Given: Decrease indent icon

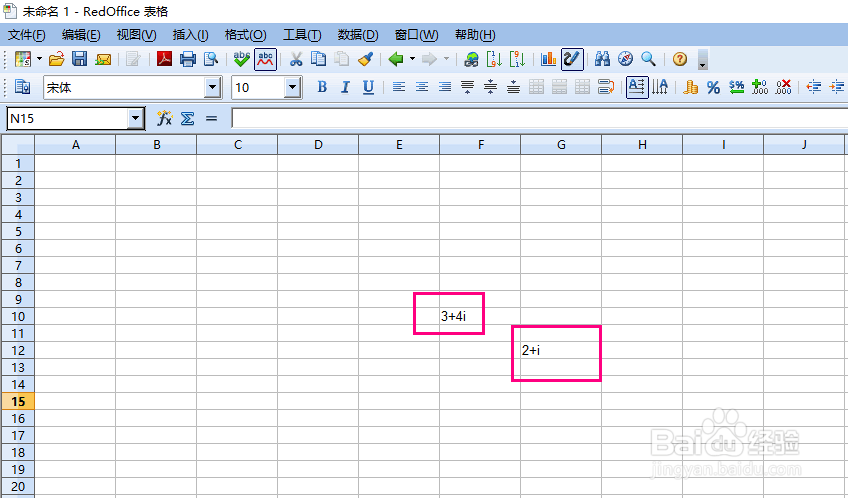Looking at the screenshot, I should coord(813,87).
